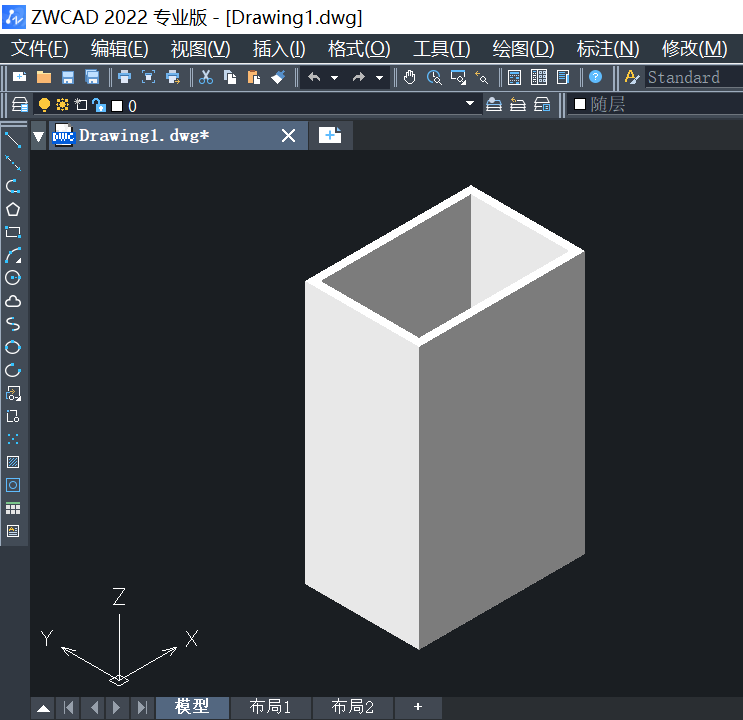Click the Redo arrow

pyautogui.click(x=359, y=77)
